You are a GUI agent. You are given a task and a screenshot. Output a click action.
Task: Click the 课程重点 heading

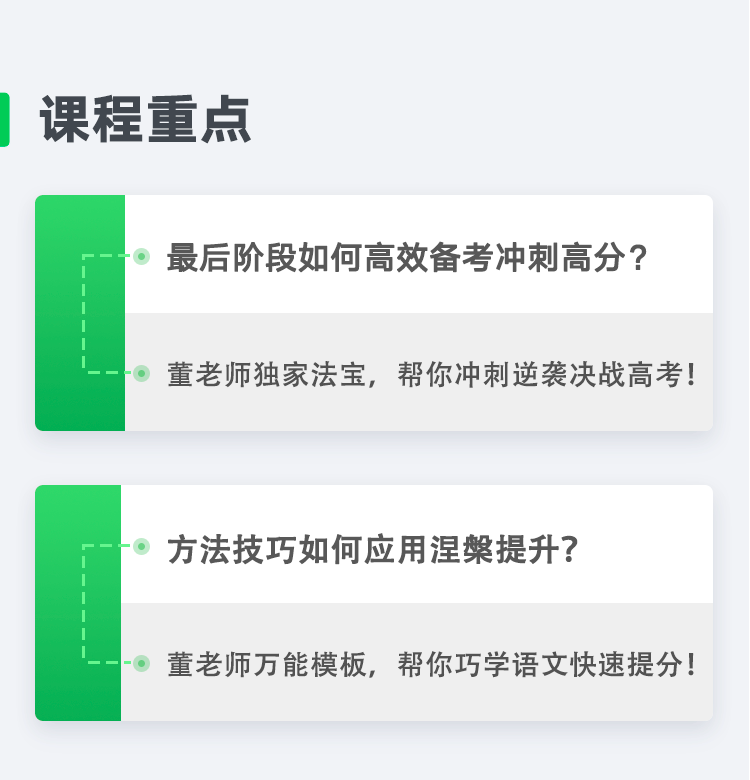pyautogui.click(x=145, y=119)
